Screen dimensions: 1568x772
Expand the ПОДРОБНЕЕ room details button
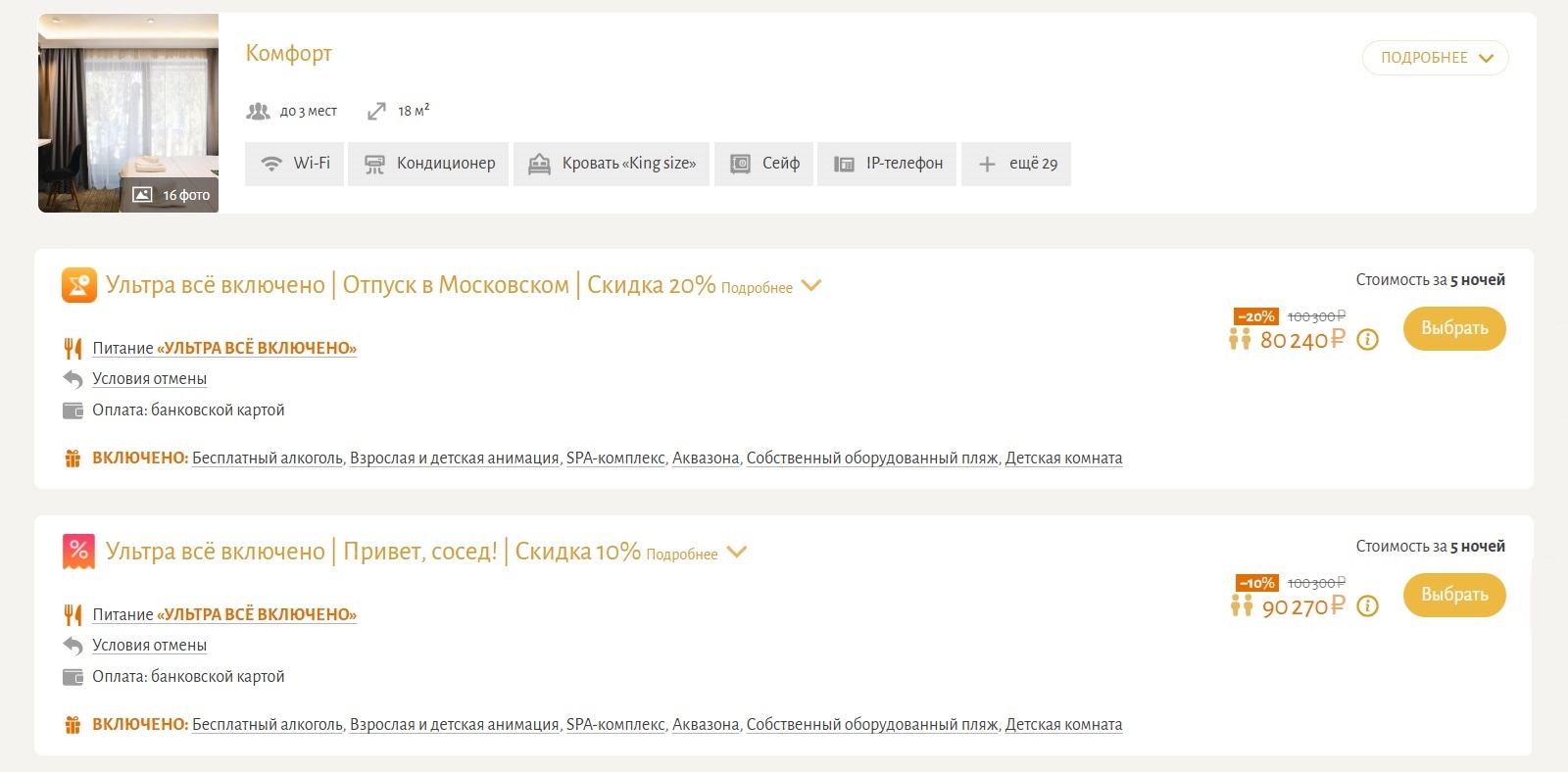[1436, 58]
